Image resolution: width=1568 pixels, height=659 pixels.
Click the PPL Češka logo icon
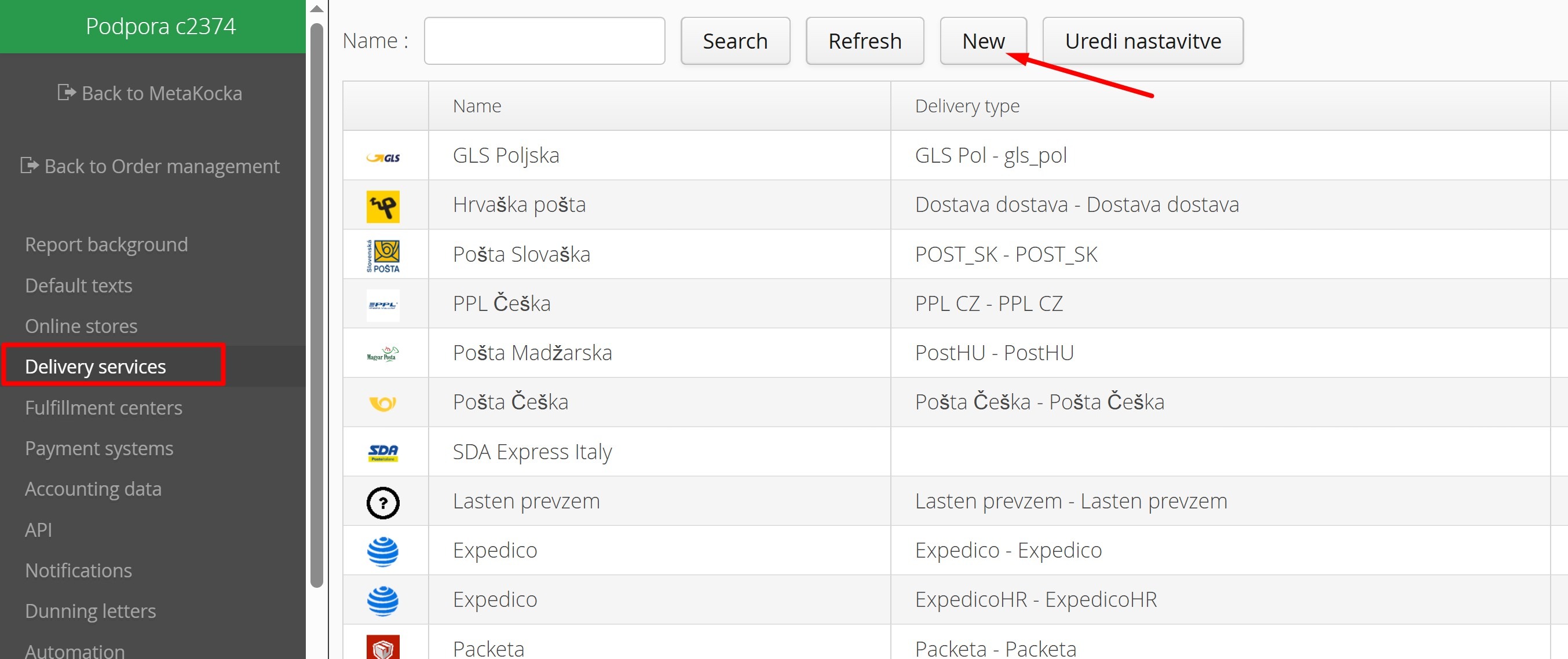tap(383, 305)
